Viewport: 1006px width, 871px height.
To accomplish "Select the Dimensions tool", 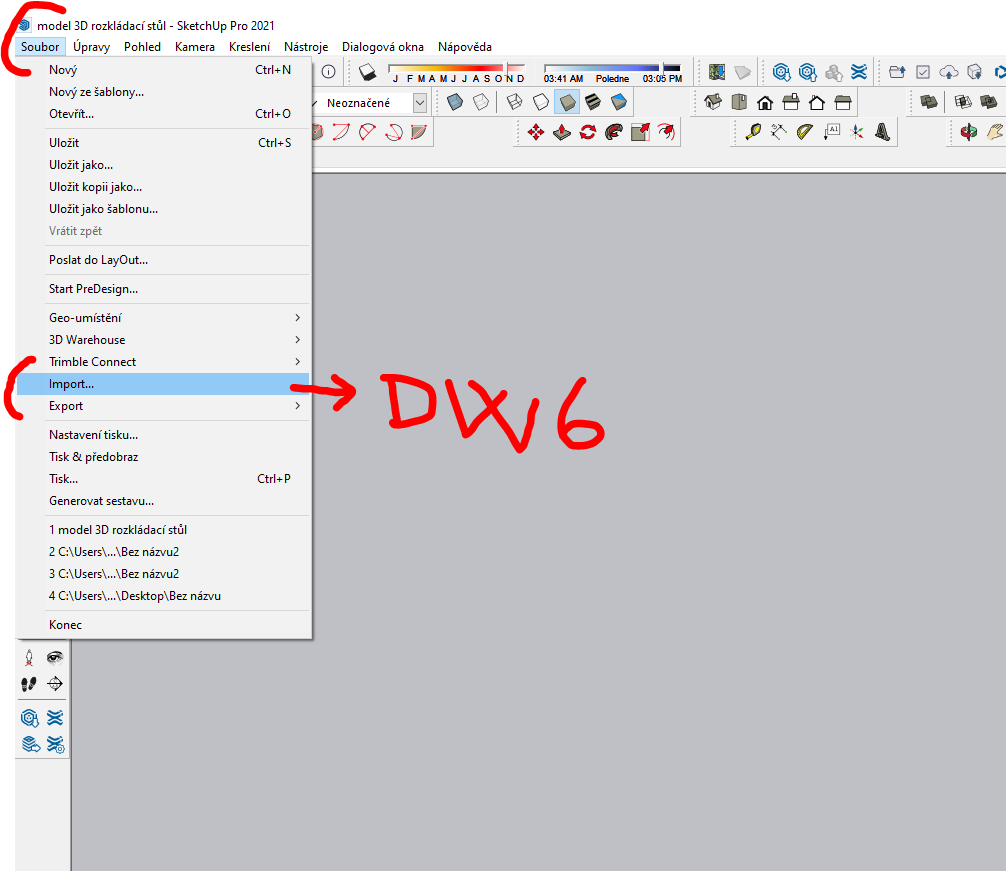I will [779, 132].
